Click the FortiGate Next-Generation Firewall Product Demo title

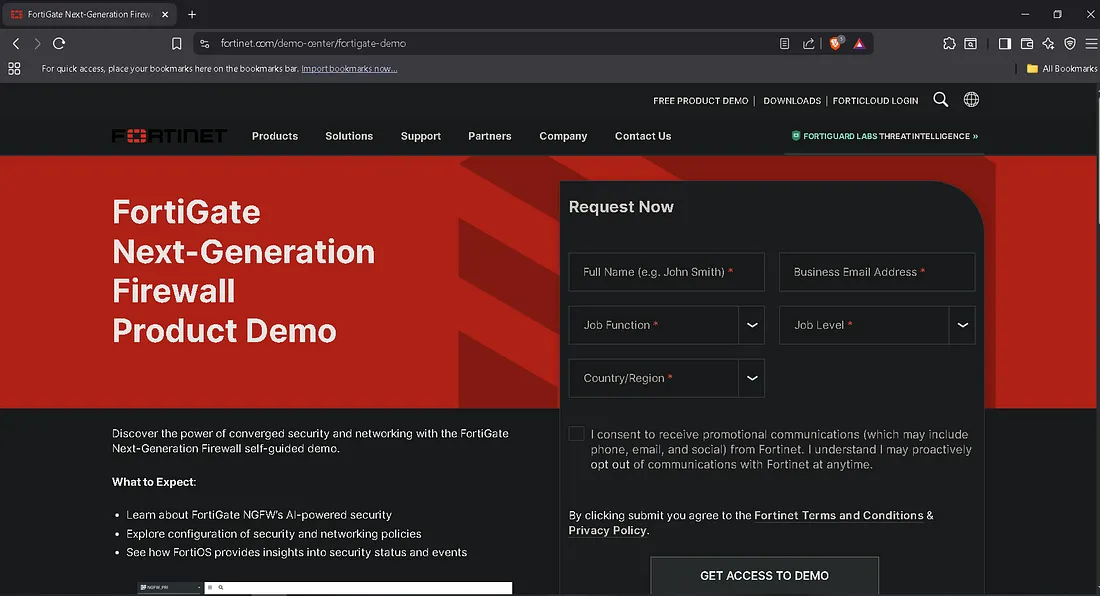click(x=243, y=271)
